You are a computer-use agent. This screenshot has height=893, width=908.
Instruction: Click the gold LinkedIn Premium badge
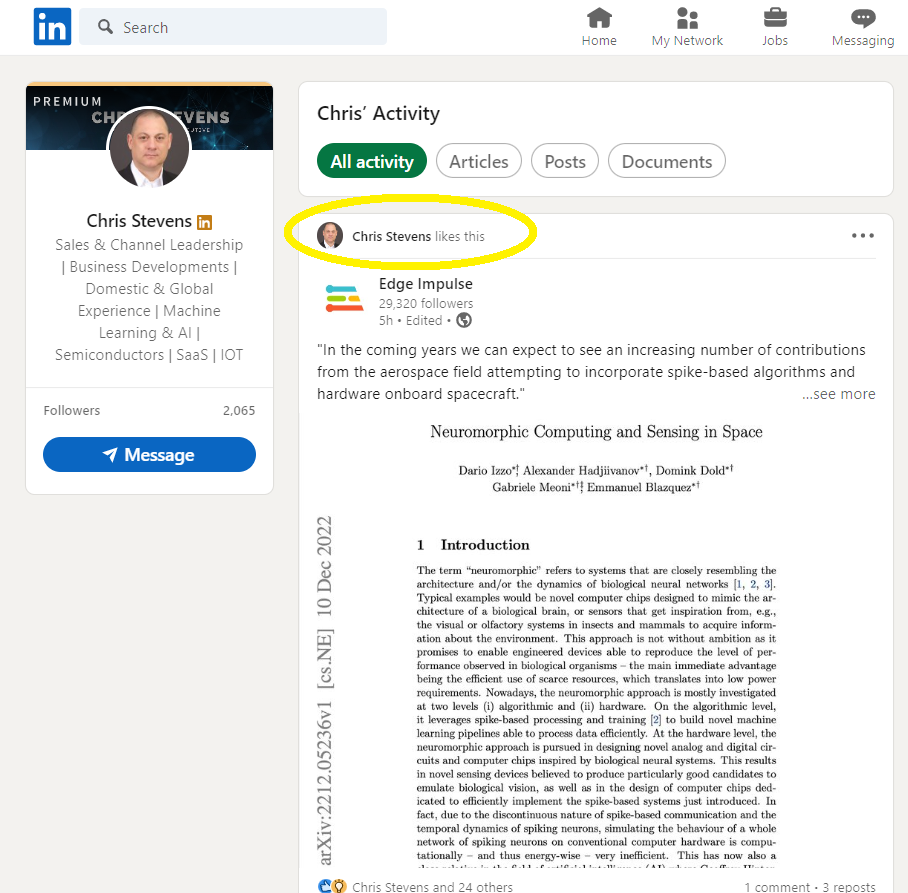[204, 222]
